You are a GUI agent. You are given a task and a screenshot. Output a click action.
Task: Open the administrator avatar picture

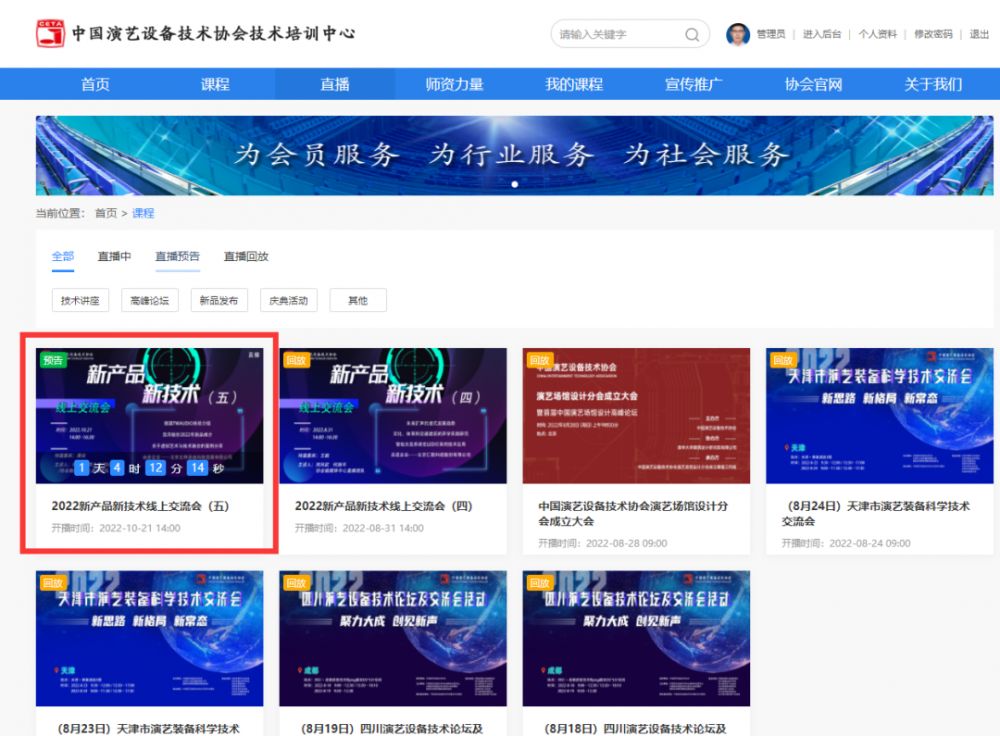click(x=738, y=34)
